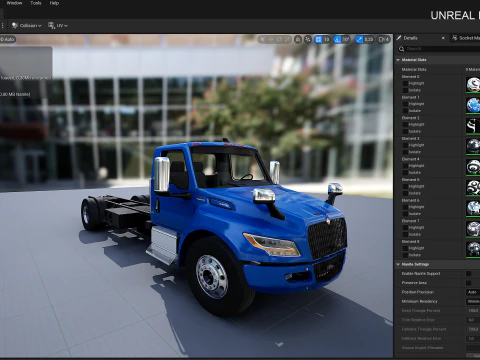Enable Highlight for Element 2
This screenshot has width=480, height=360.
coord(405,125)
